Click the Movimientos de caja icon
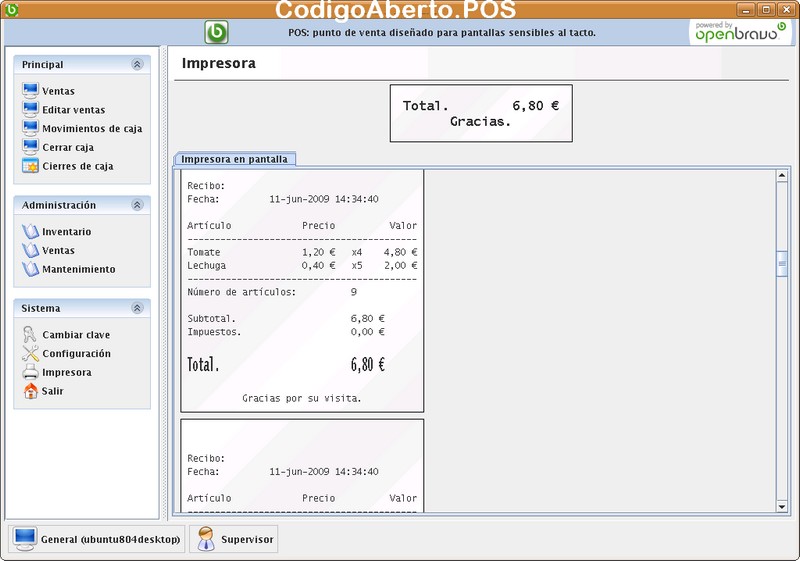The image size is (800, 561). (x=30, y=128)
